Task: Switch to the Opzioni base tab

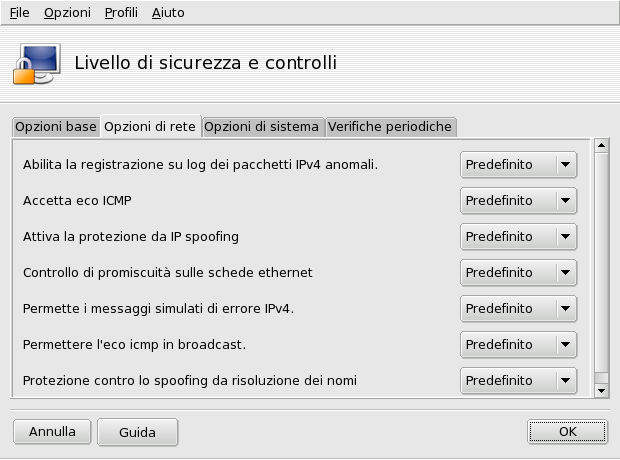Action: click(x=56, y=127)
